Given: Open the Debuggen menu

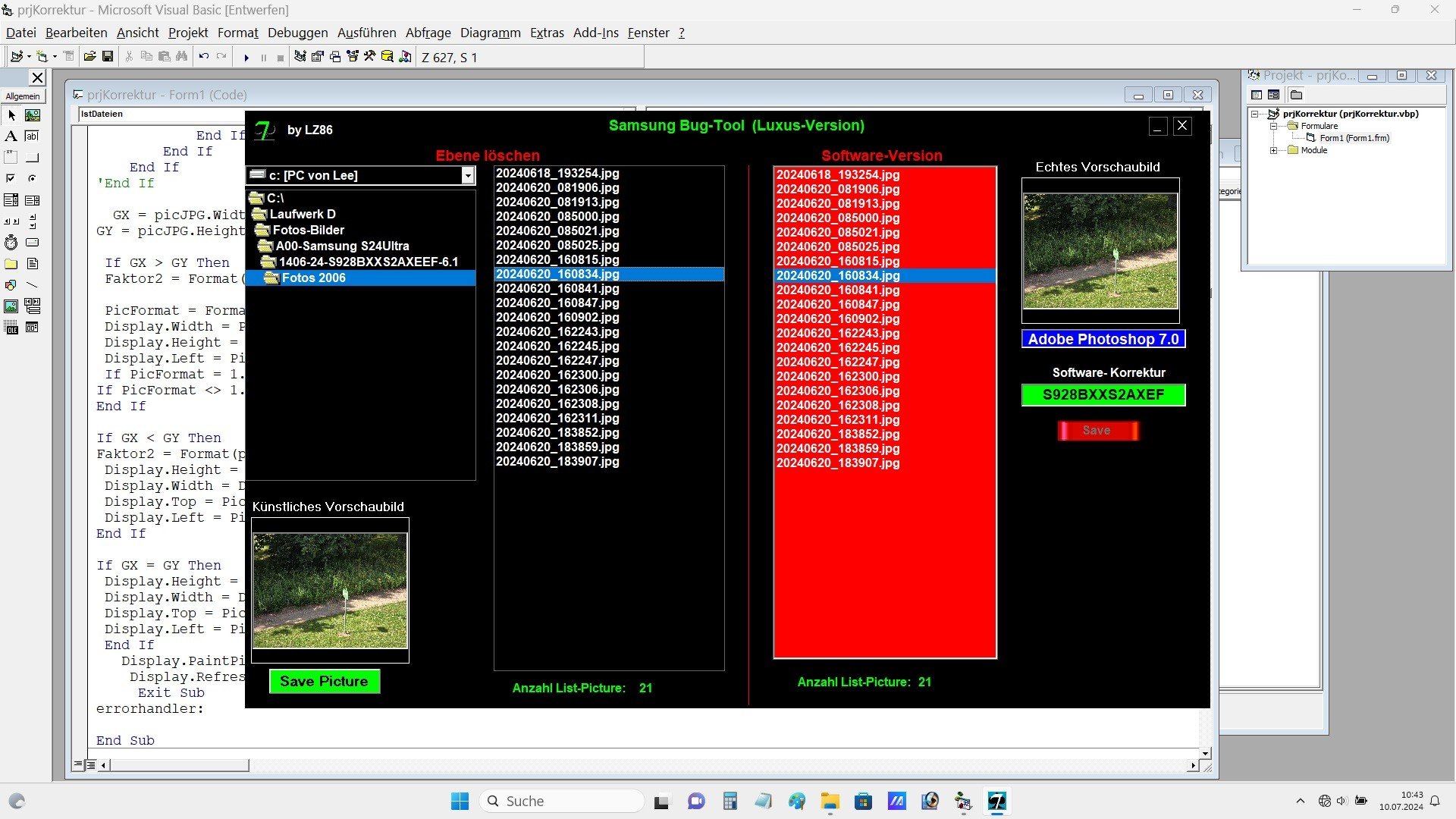Looking at the screenshot, I should coord(297,33).
